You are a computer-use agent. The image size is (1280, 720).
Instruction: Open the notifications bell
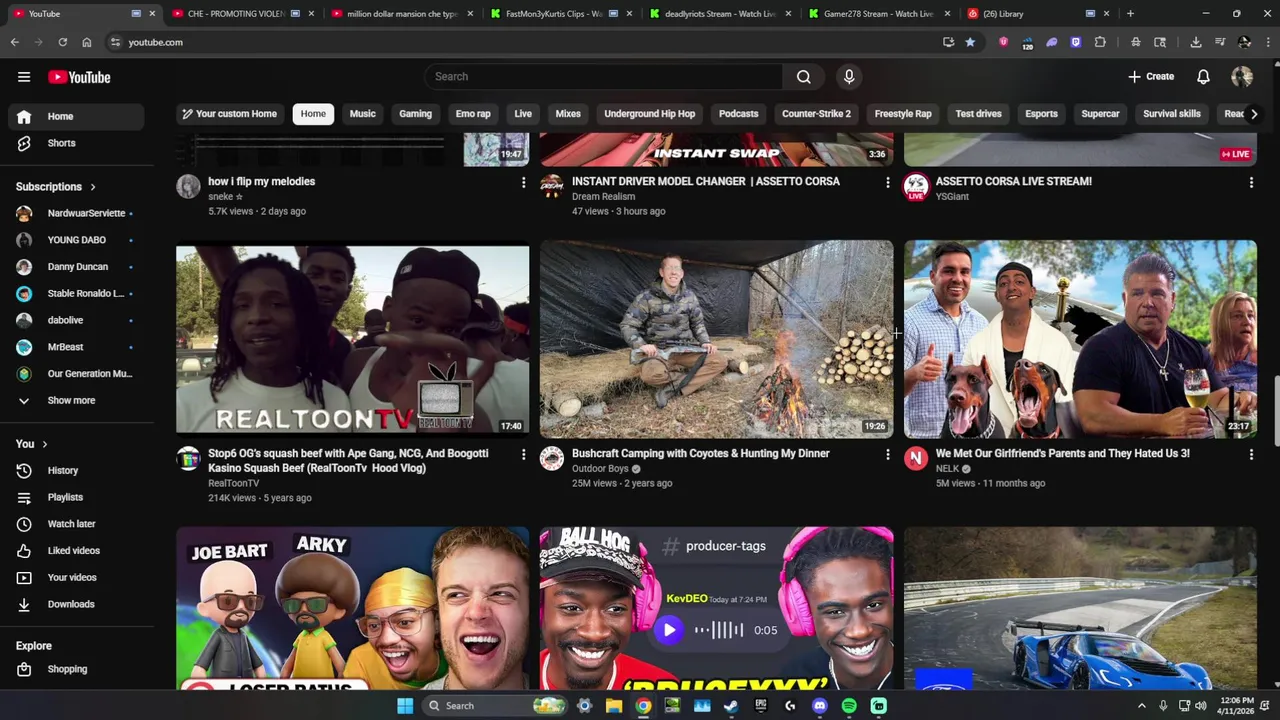tap(1203, 77)
